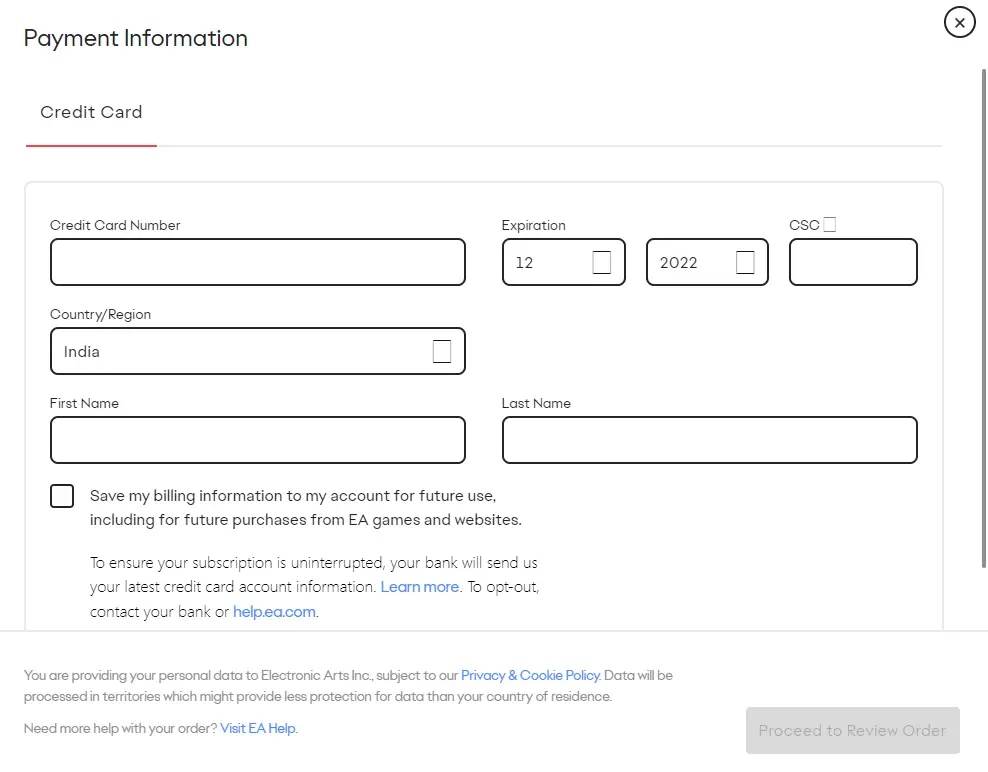The image size is (988, 772).
Task: Select the Credit Card tab
Action: pos(91,112)
